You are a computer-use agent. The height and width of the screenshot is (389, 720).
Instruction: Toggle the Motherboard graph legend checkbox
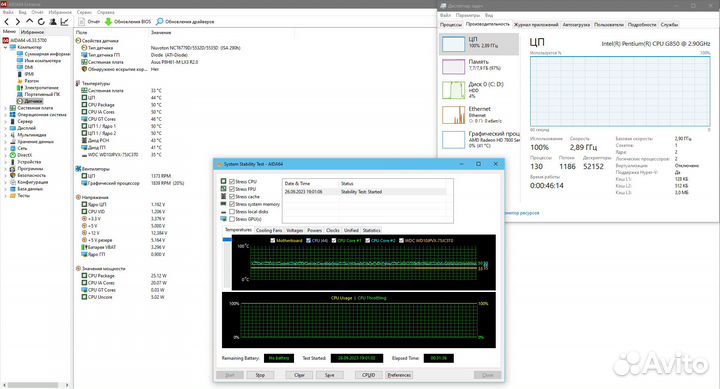click(273, 240)
